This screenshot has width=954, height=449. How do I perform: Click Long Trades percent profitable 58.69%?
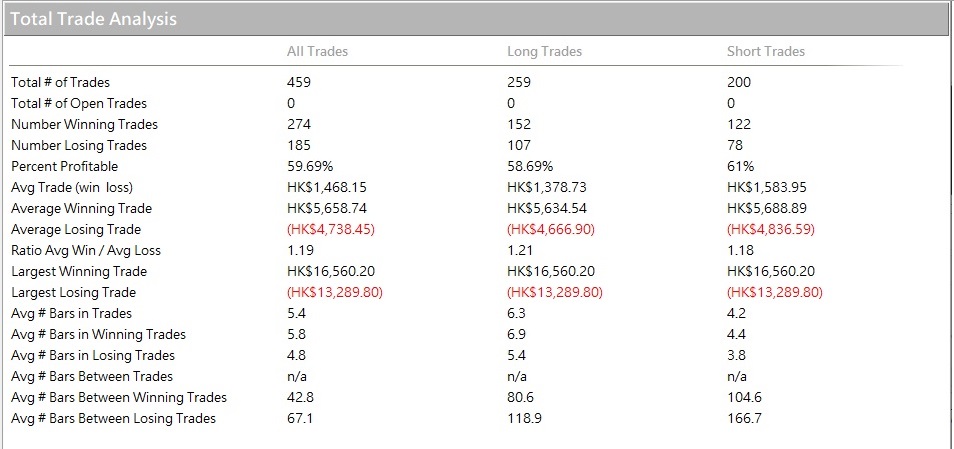[529, 166]
